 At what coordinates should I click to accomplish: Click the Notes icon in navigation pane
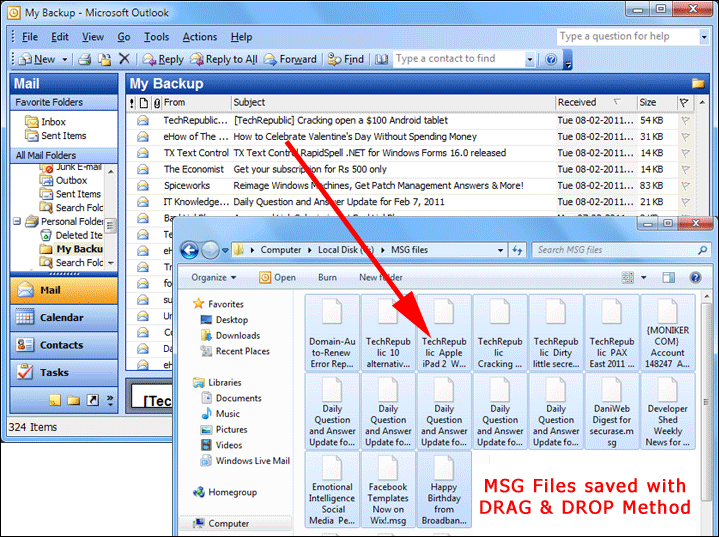click(55, 400)
